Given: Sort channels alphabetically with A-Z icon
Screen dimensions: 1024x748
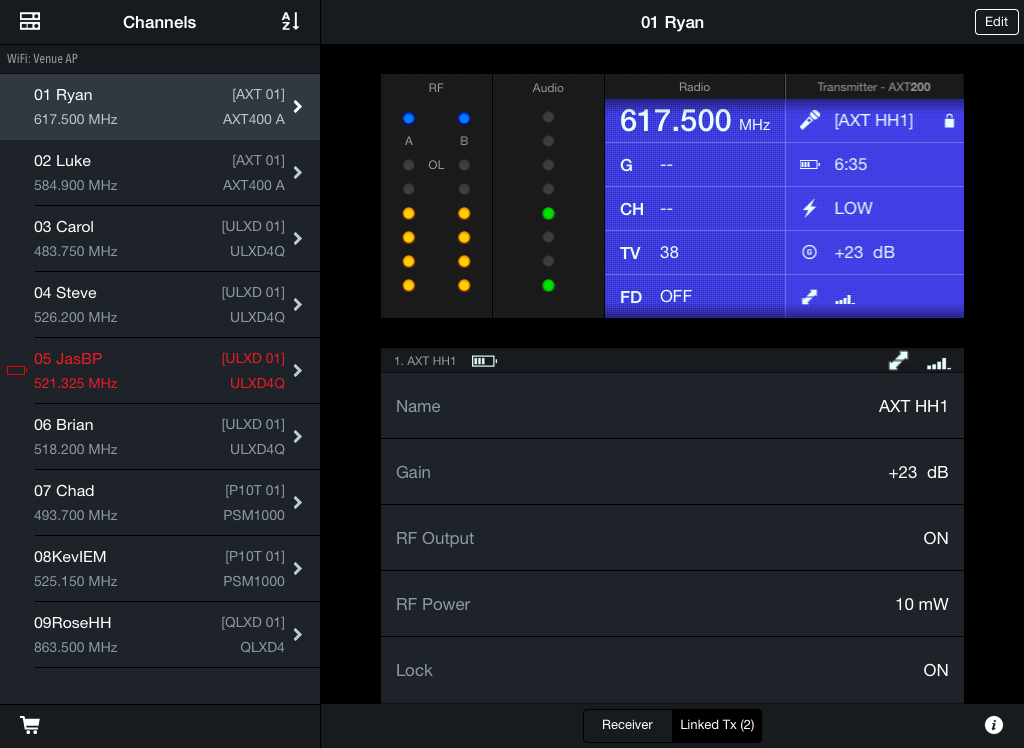Looking at the screenshot, I should (x=290, y=22).
